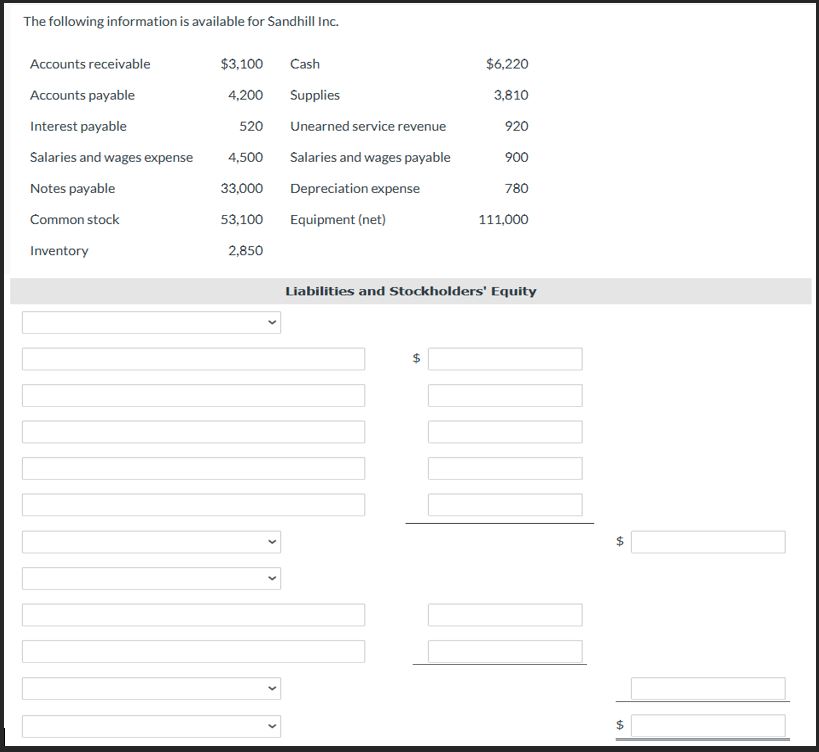Click the '920' amount
The height and width of the screenshot is (752, 819).
(x=517, y=126)
